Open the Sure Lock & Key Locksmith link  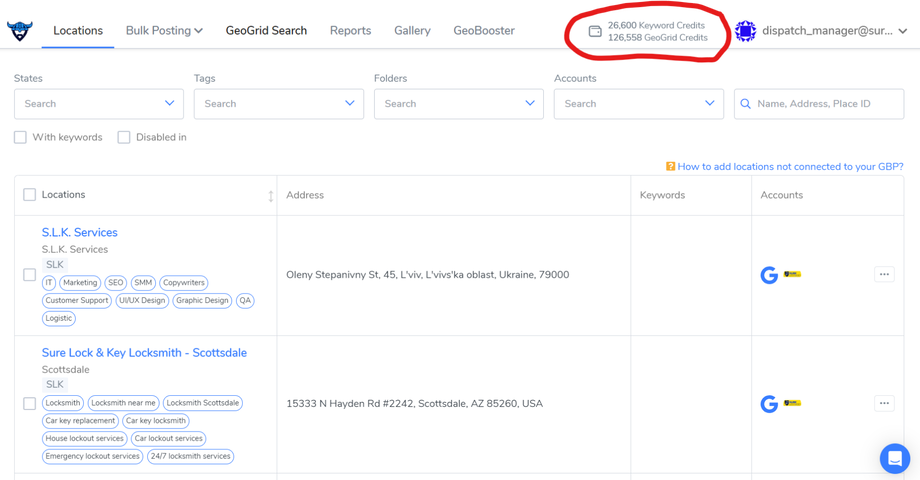click(x=144, y=353)
